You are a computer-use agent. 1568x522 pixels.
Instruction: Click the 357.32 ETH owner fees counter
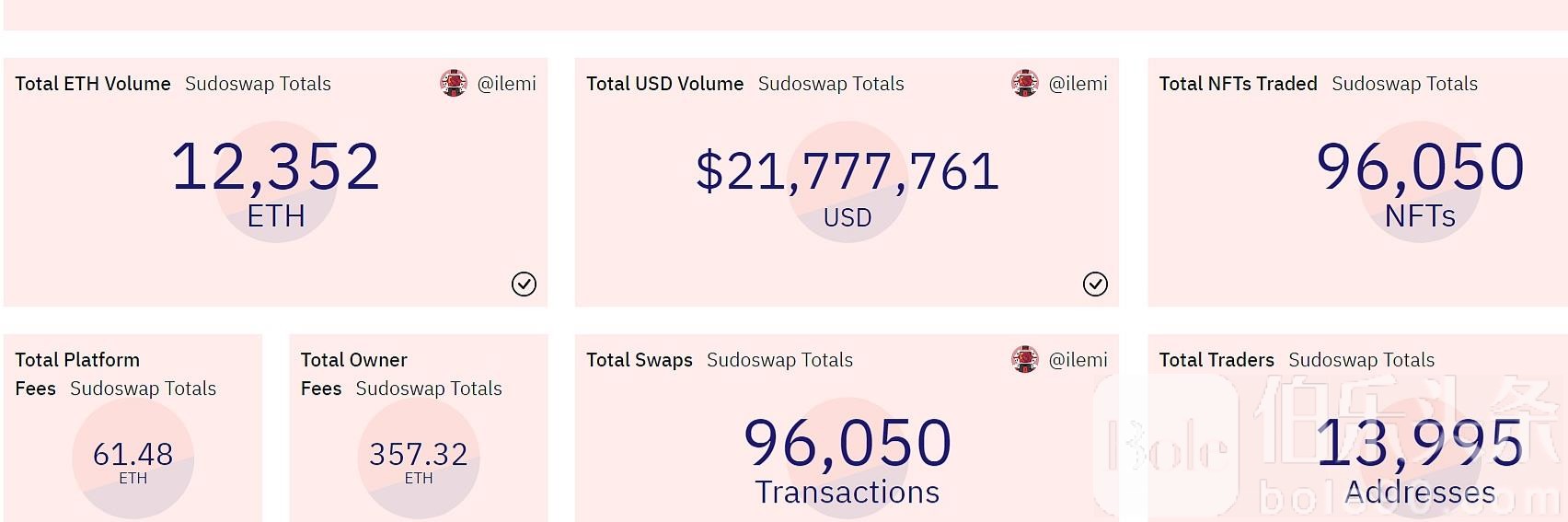click(x=419, y=454)
